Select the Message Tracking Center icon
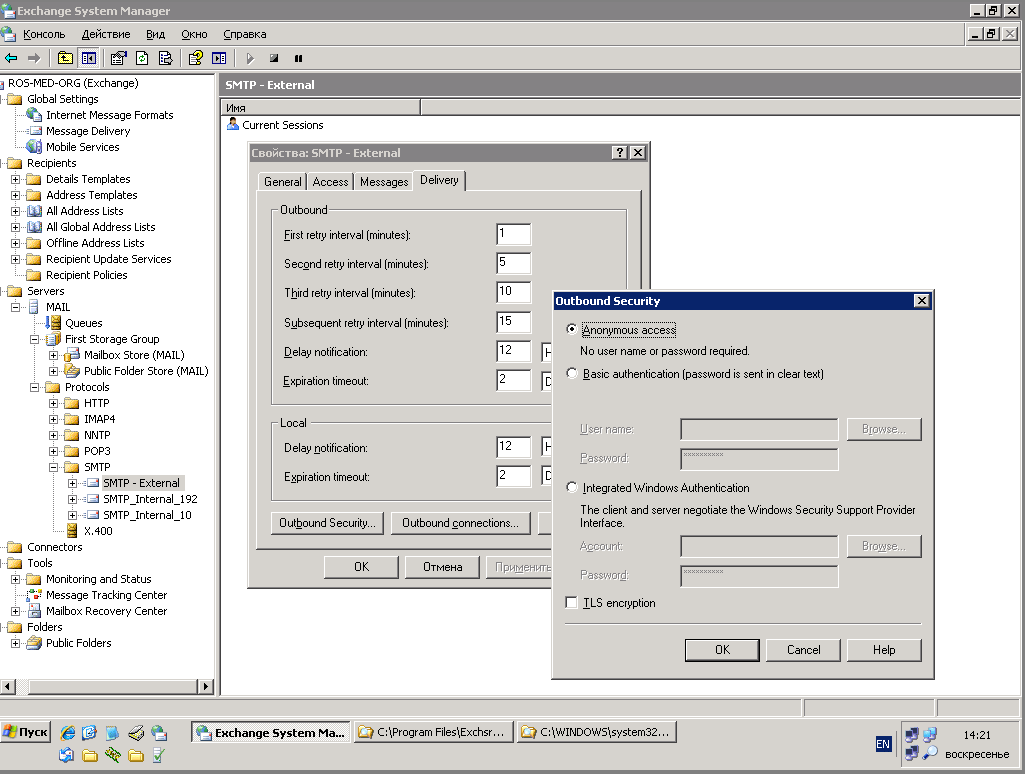 tap(34, 595)
